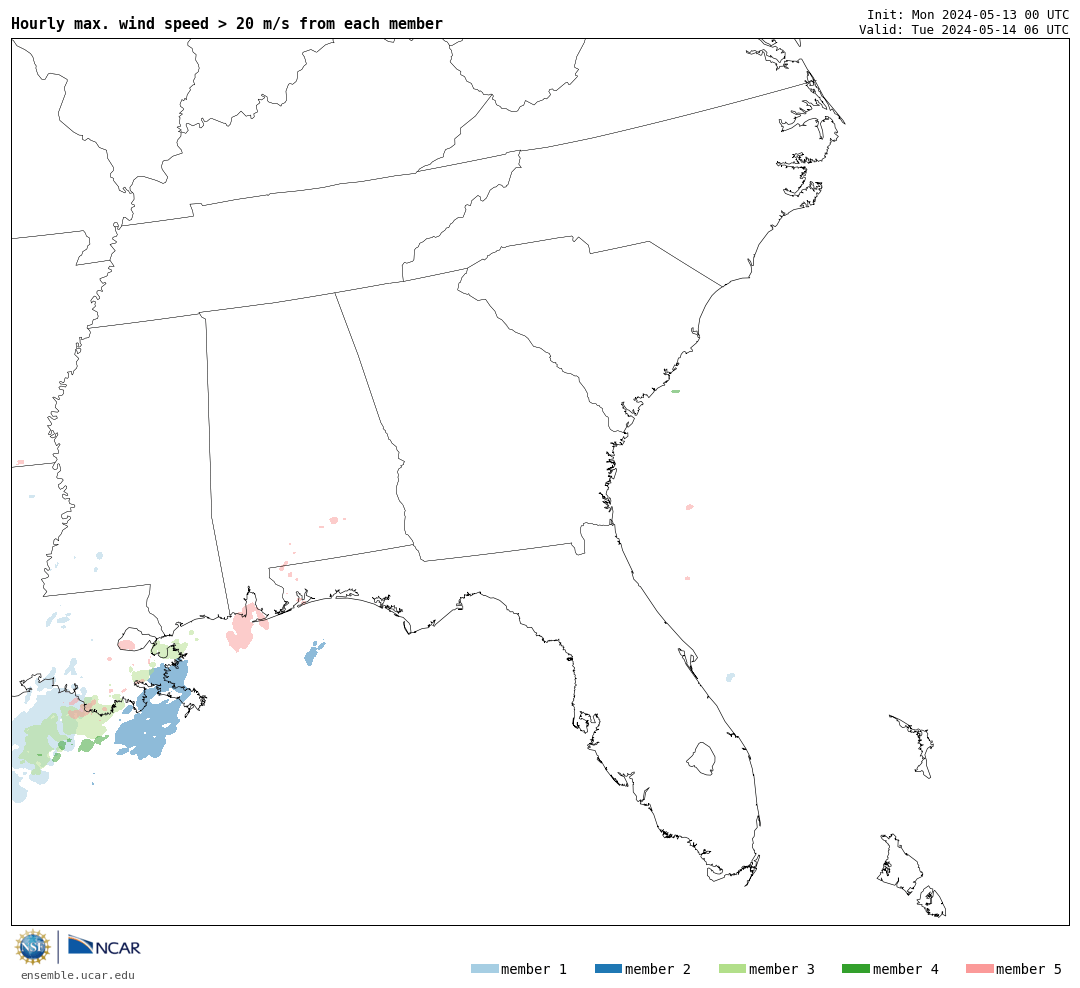The width and height of the screenshot is (1080, 988).
Task: Click the small green patch off South Carolina coast
Action: [x=676, y=391]
